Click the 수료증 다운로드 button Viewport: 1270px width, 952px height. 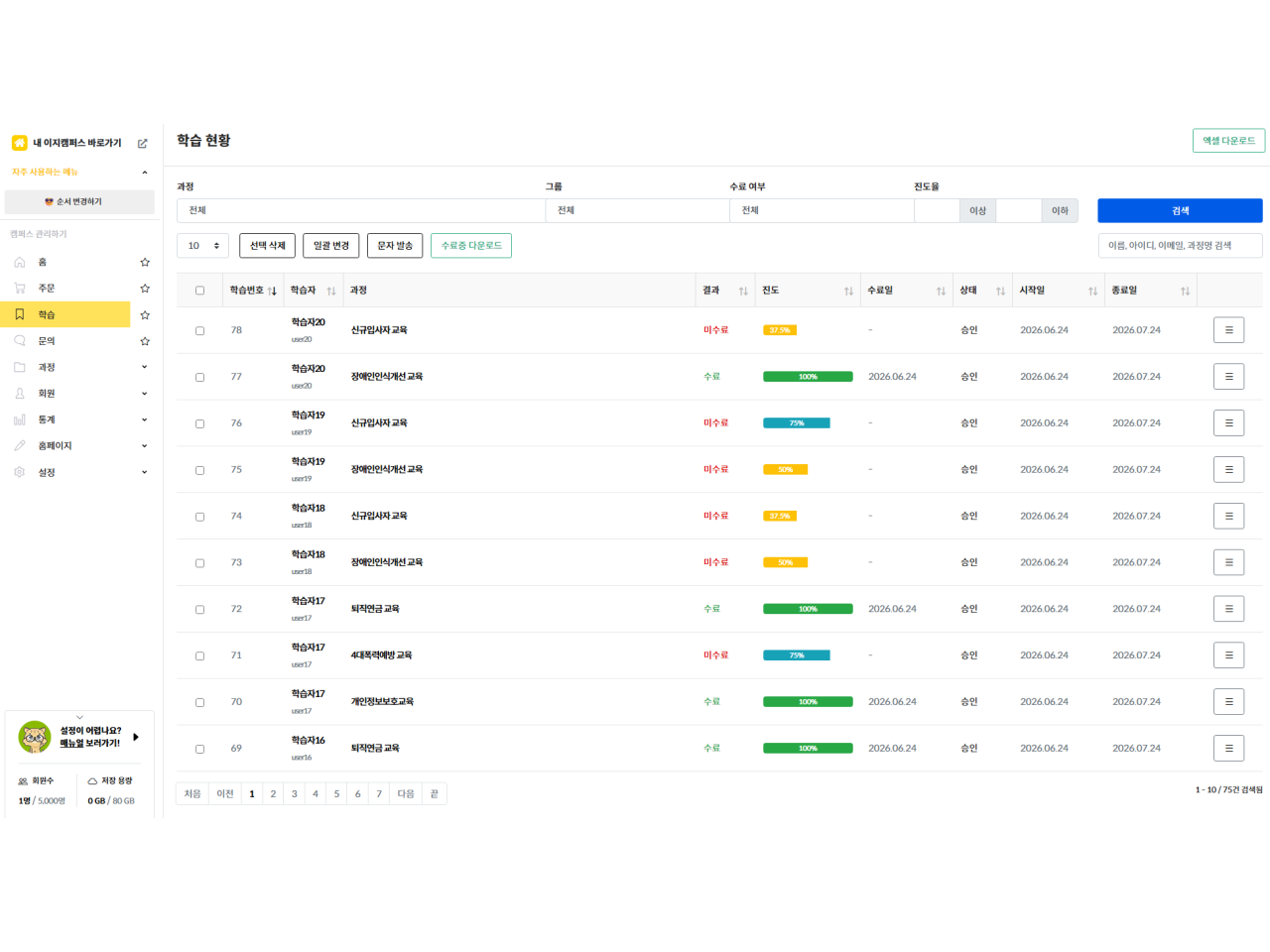pyautogui.click(x=471, y=246)
